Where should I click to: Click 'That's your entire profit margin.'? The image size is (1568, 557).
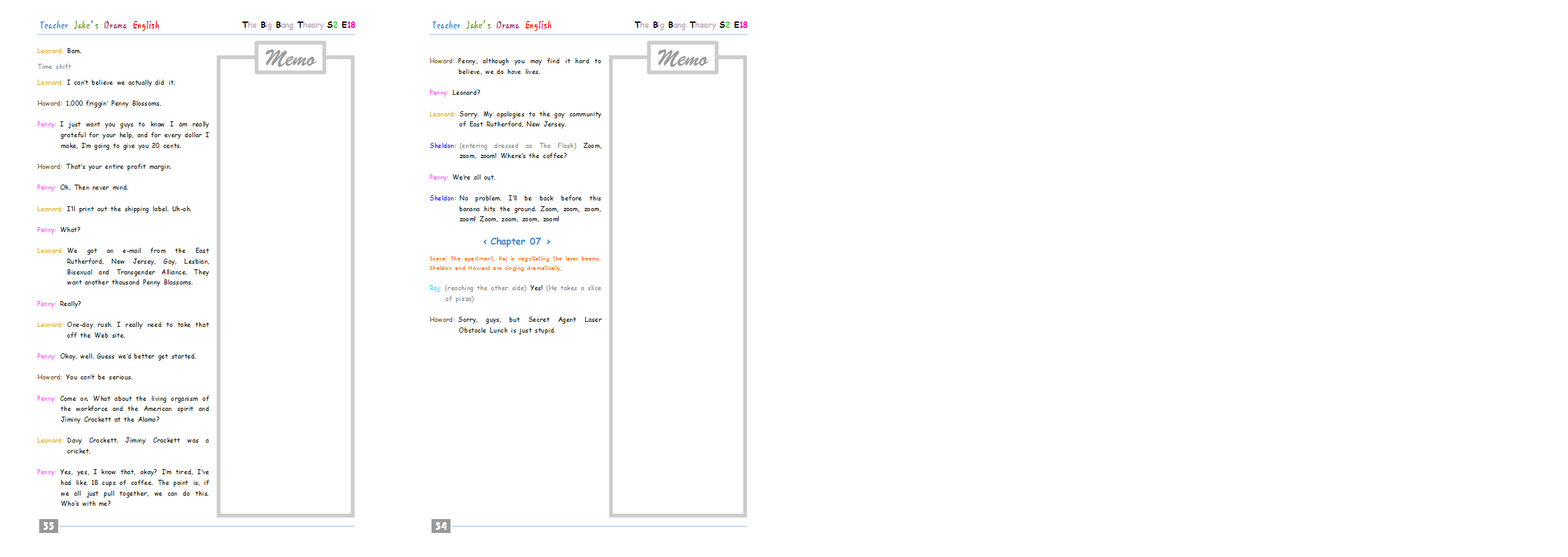click(119, 167)
